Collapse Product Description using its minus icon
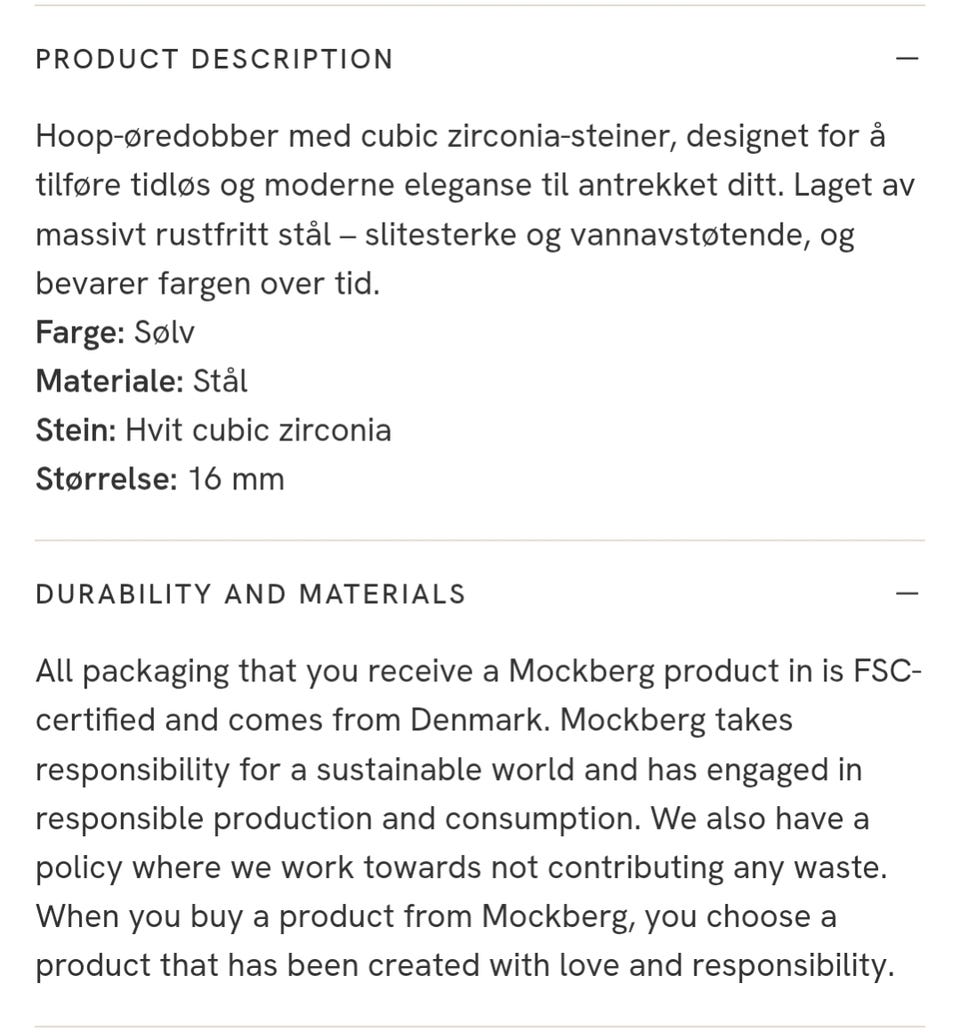The height and width of the screenshot is (1032, 960). coord(906,59)
